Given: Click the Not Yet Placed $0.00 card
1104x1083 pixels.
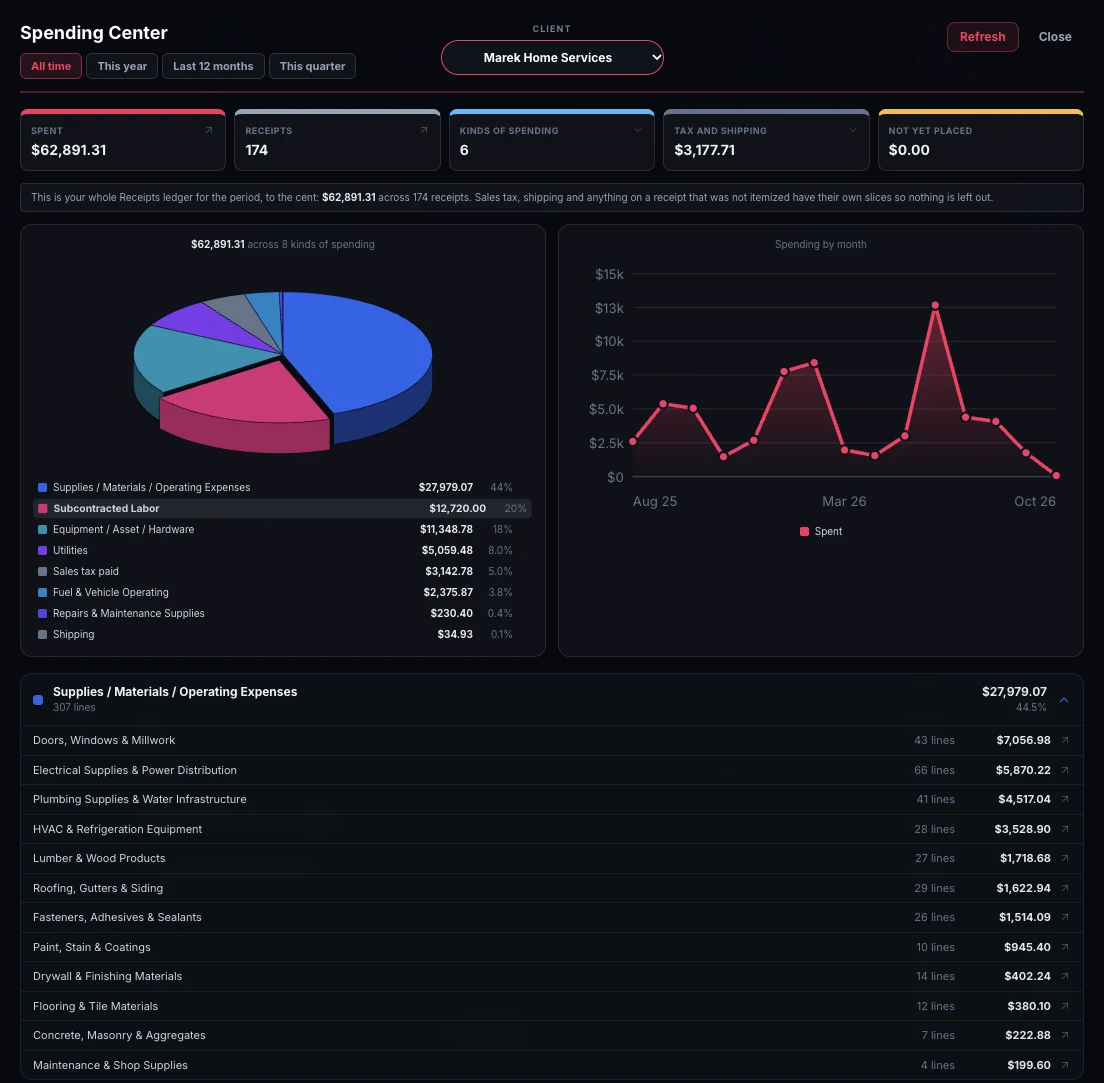Looking at the screenshot, I should point(980,141).
